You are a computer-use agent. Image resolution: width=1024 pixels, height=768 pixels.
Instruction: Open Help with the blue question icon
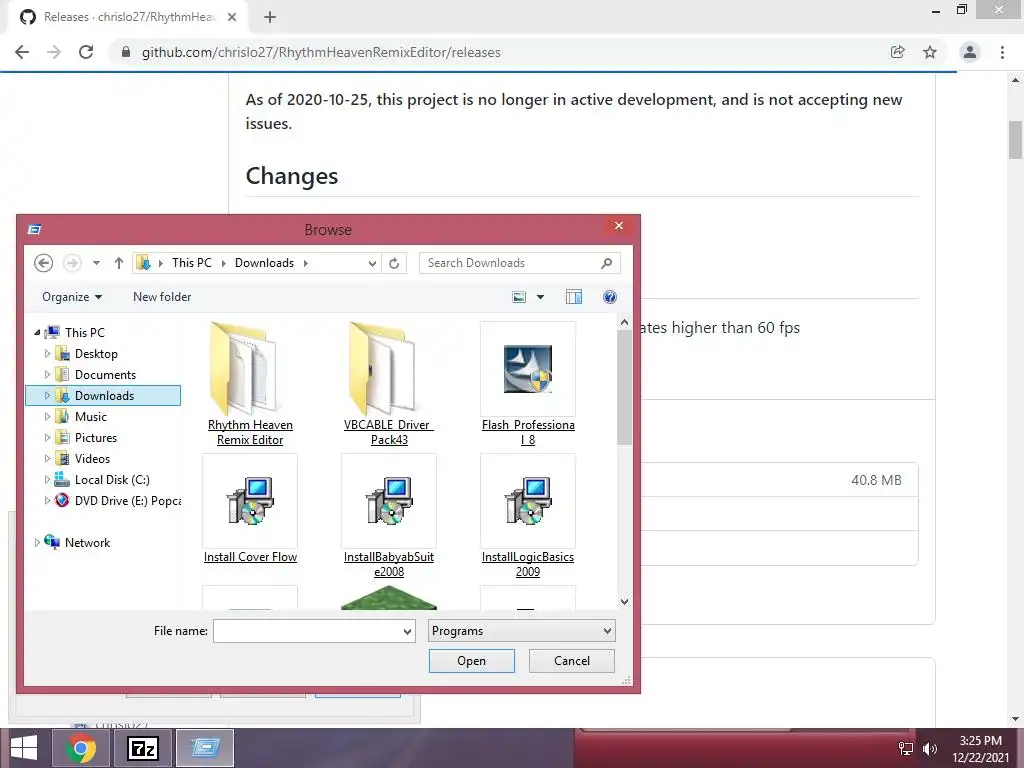(609, 297)
